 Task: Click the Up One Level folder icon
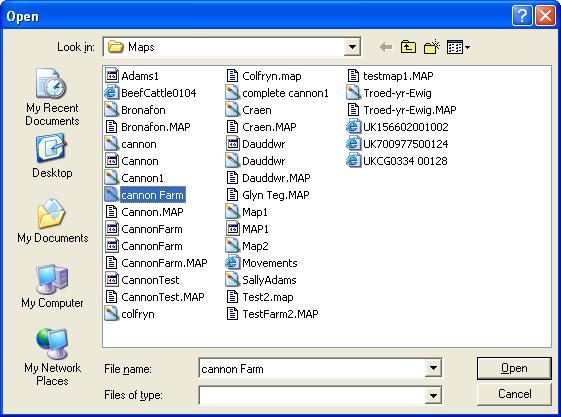(408, 47)
